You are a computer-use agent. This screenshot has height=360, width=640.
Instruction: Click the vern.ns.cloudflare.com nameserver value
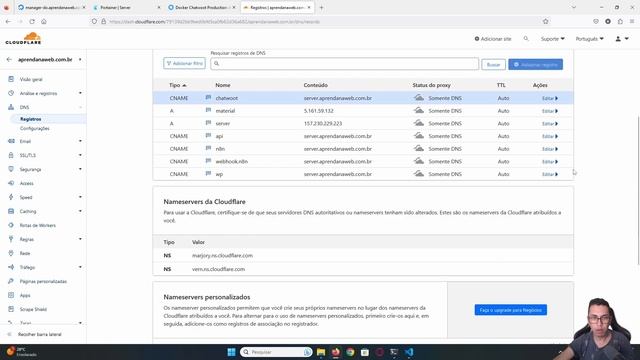pos(218,269)
